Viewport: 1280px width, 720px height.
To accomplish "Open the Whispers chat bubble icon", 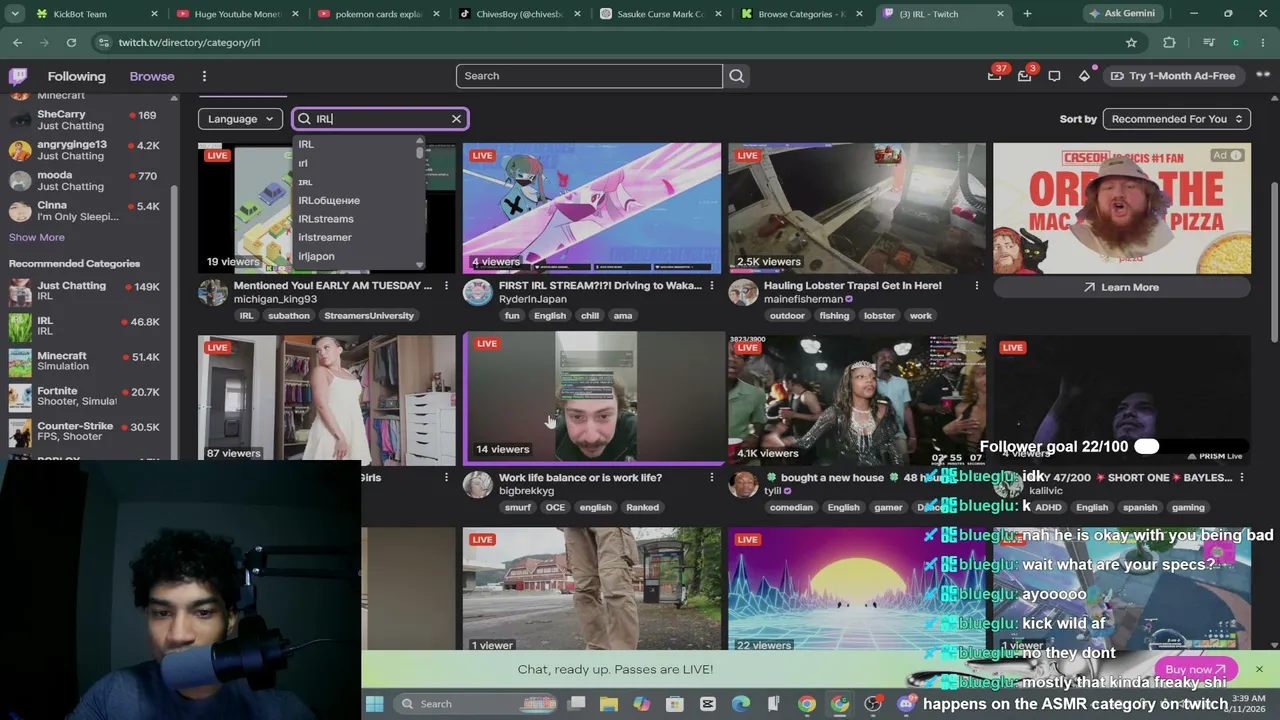I will click(x=1054, y=76).
